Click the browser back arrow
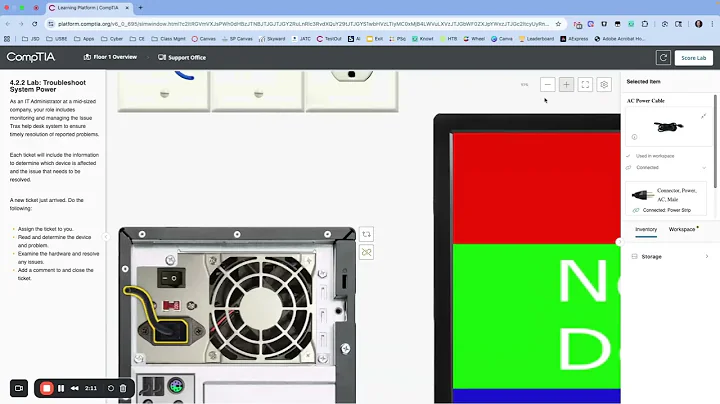Viewport: 720px width, 404px height. pyautogui.click(x=8, y=24)
